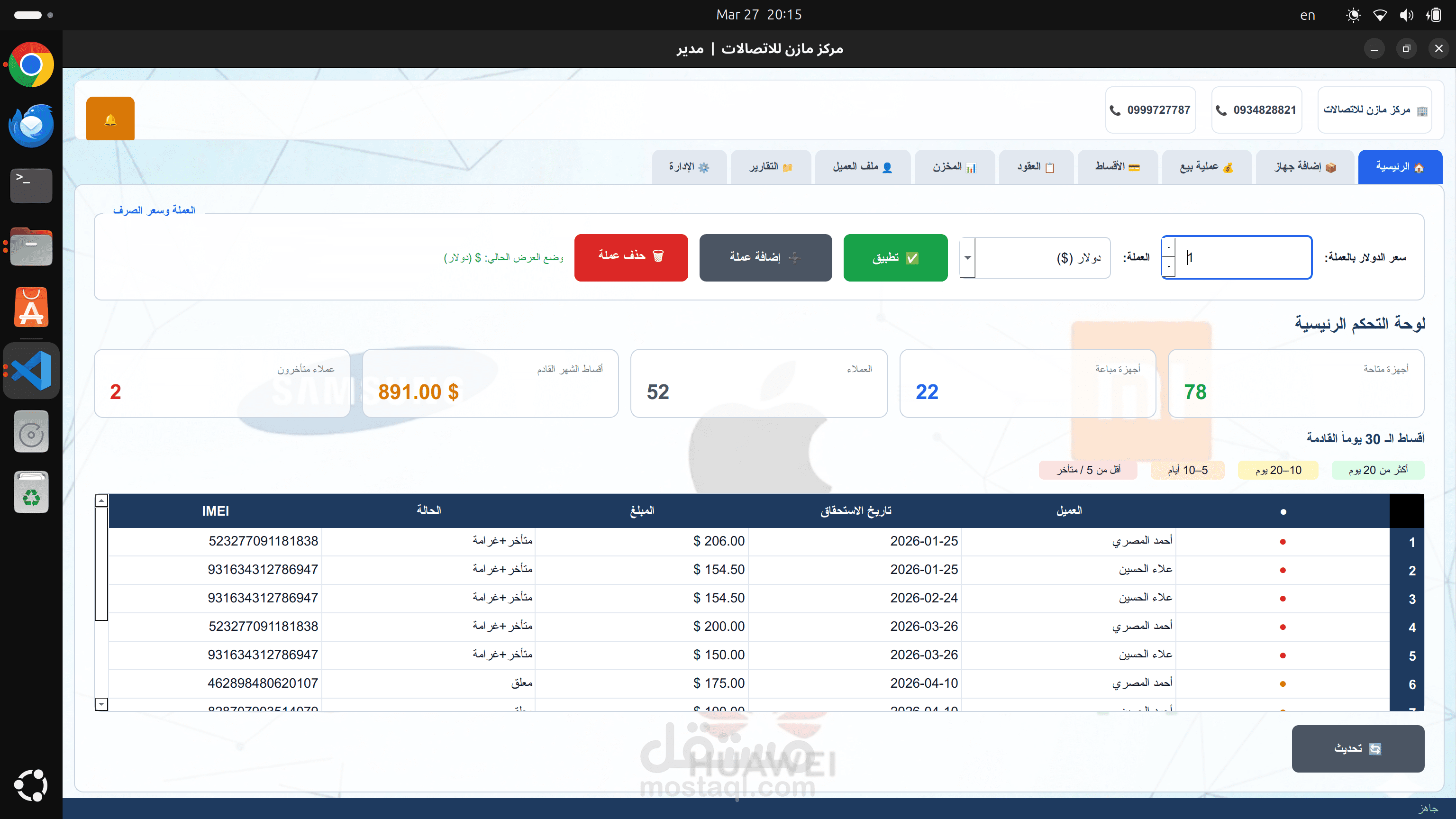This screenshot has width=1456, height=819.
Task: Open Chrome from the dock
Action: [x=32, y=64]
